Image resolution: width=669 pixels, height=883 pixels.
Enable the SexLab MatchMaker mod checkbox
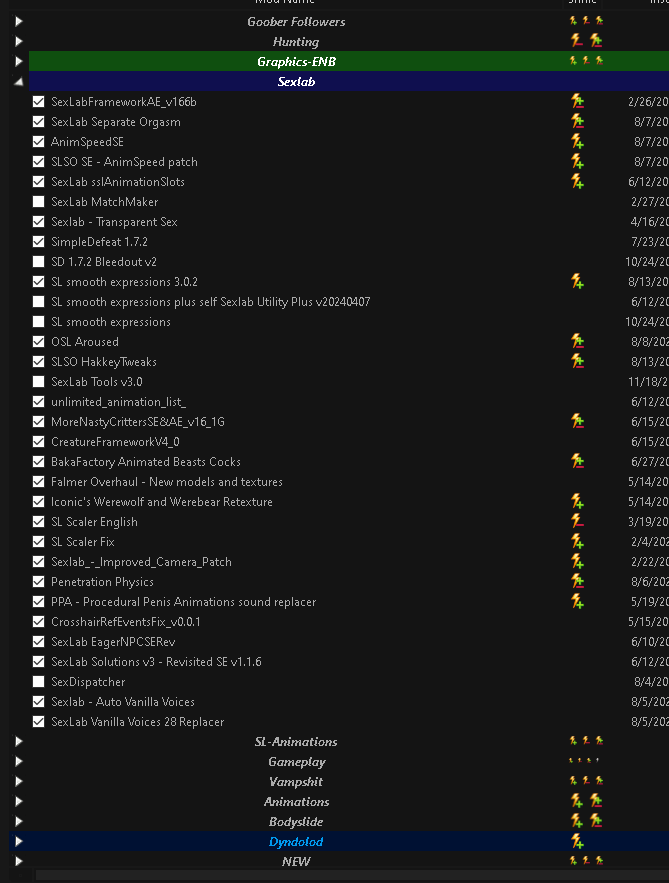[x=38, y=202]
